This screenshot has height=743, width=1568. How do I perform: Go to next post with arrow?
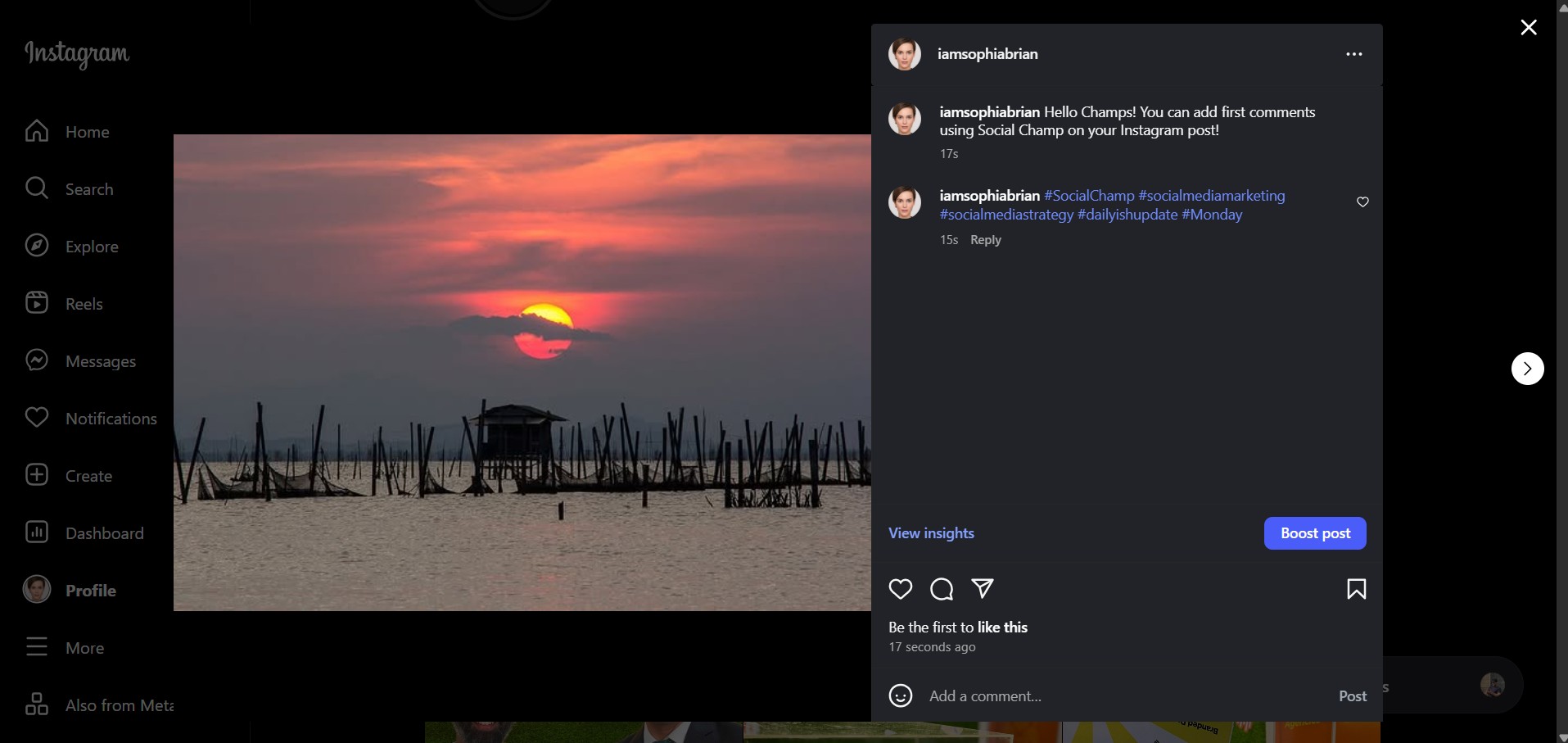click(x=1527, y=369)
